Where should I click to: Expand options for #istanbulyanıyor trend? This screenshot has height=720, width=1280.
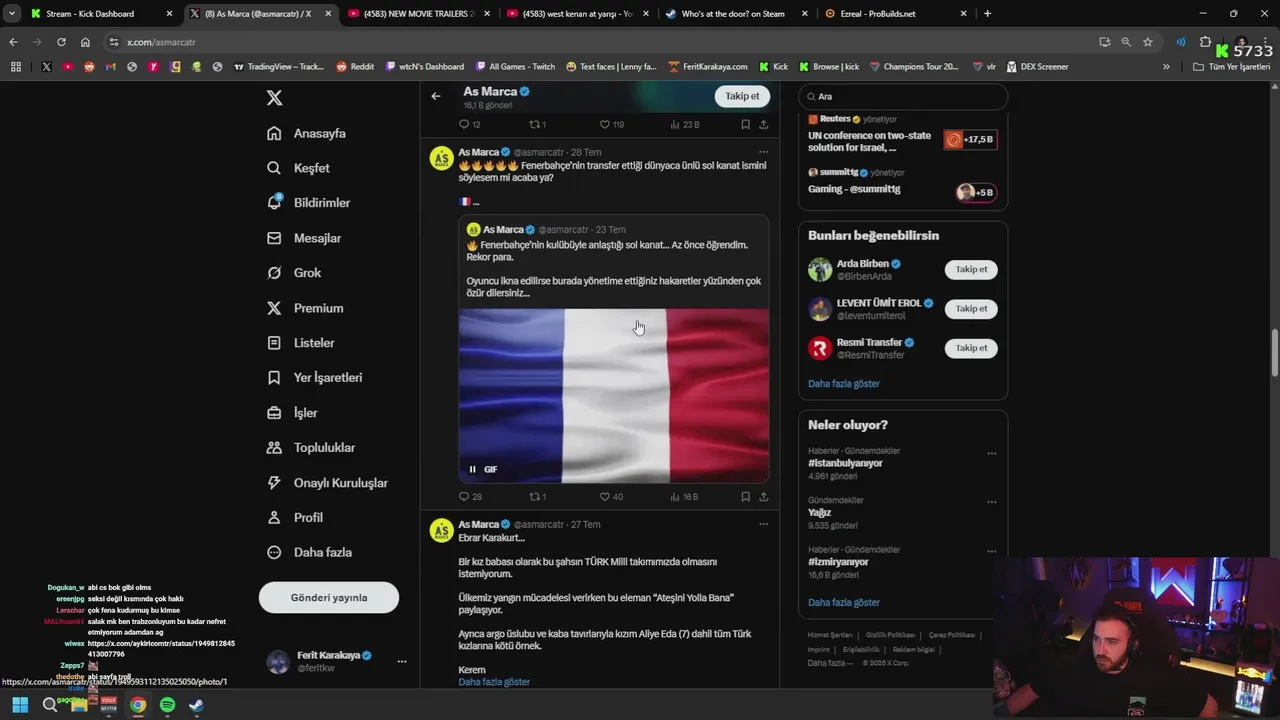pos(992,453)
